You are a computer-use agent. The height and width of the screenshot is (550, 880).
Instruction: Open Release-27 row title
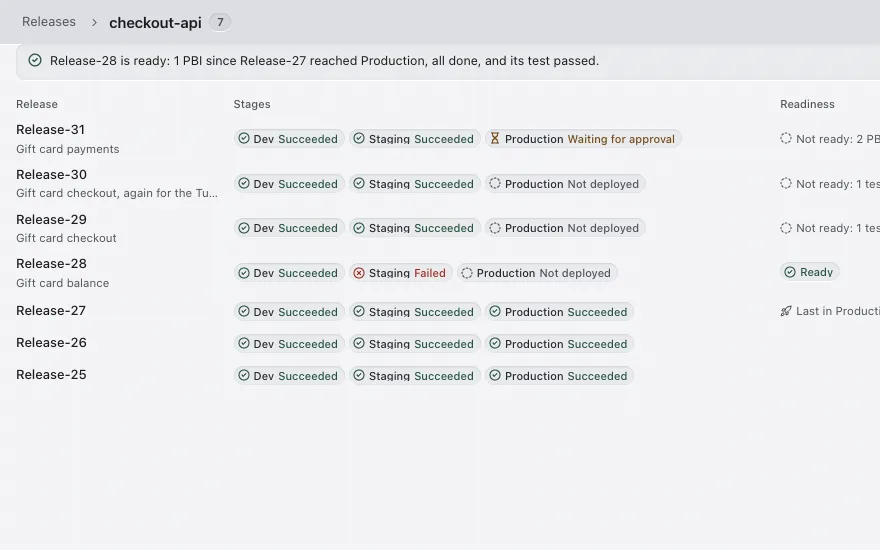[51, 310]
